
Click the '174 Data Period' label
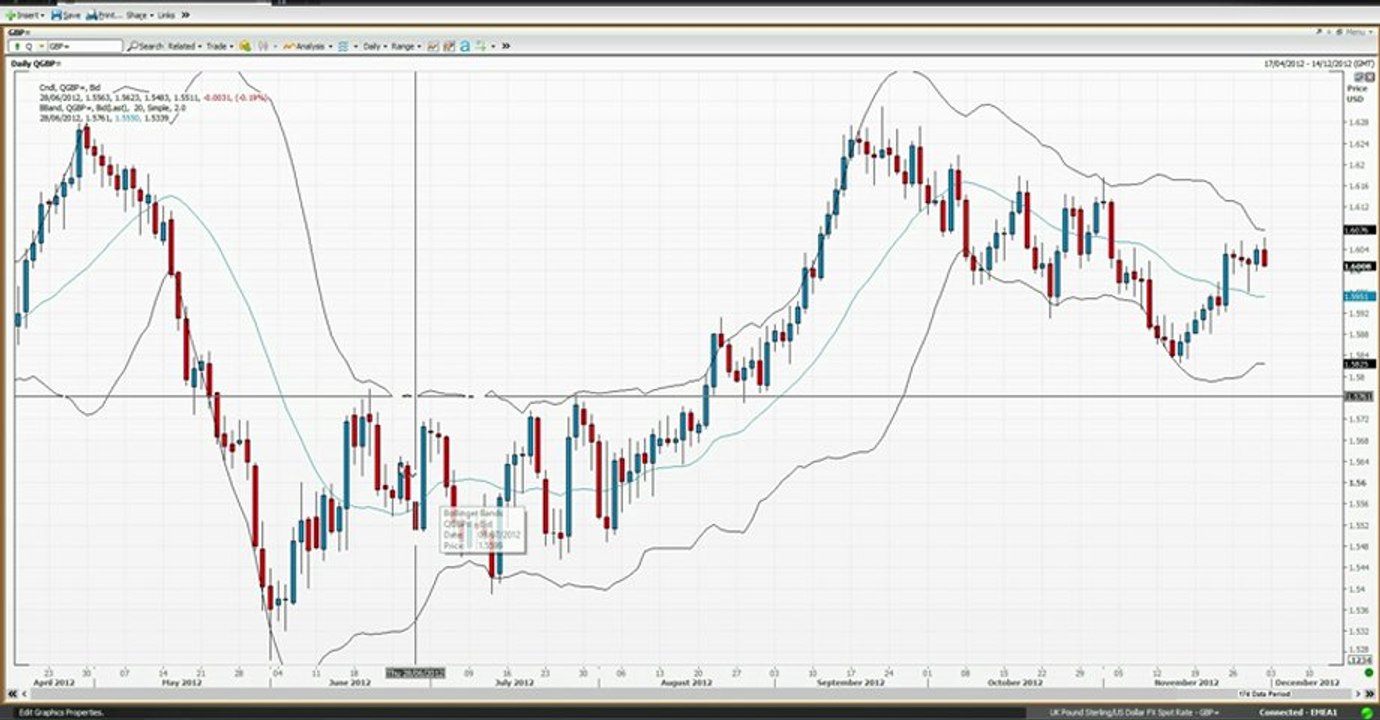[1264, 694]
